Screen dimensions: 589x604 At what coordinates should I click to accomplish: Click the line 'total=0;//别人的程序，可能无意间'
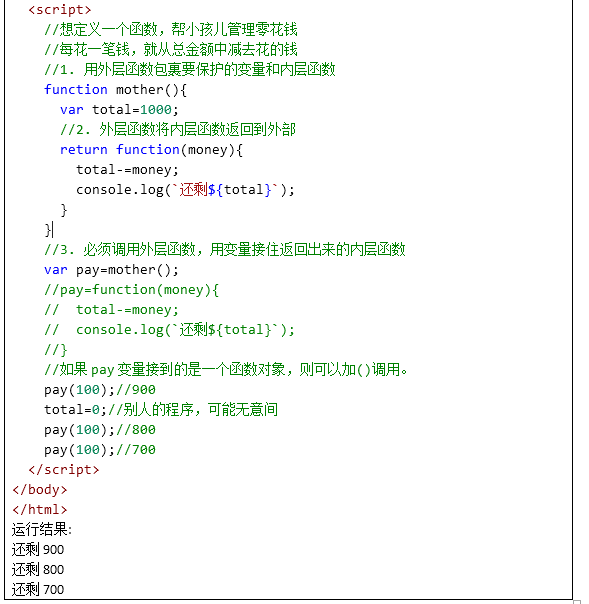[161, 409]
